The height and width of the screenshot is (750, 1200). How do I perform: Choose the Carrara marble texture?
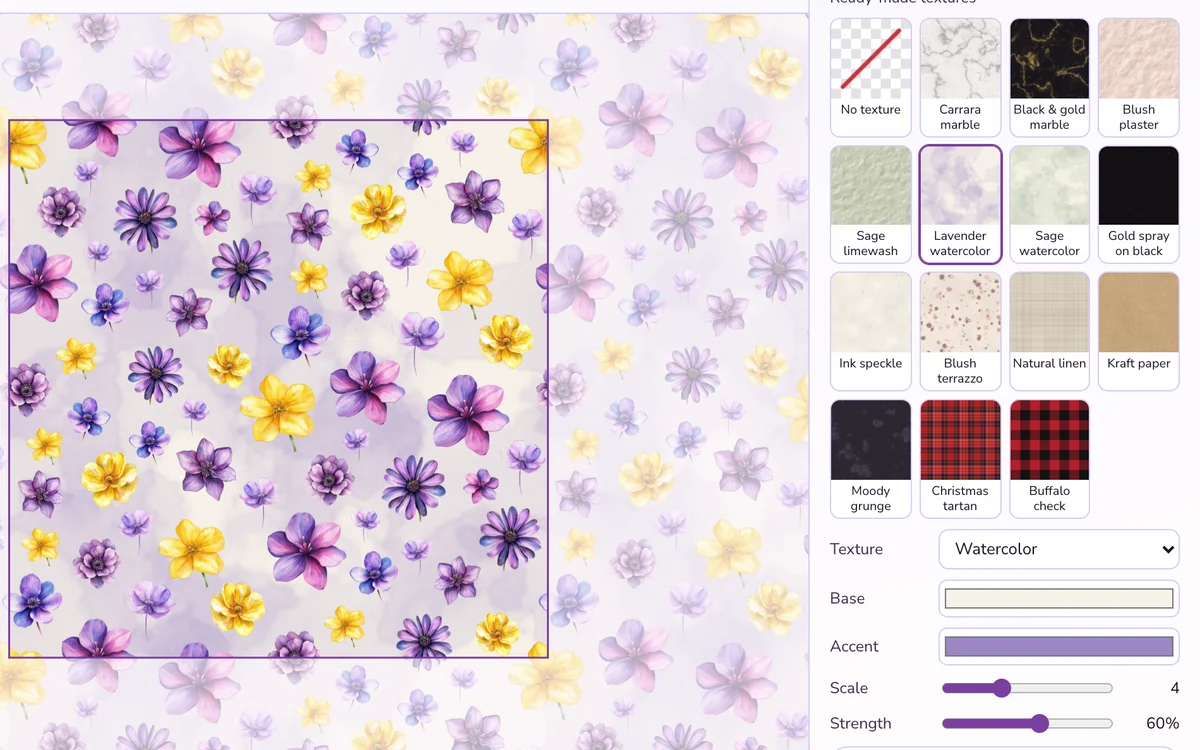(960, 77)
